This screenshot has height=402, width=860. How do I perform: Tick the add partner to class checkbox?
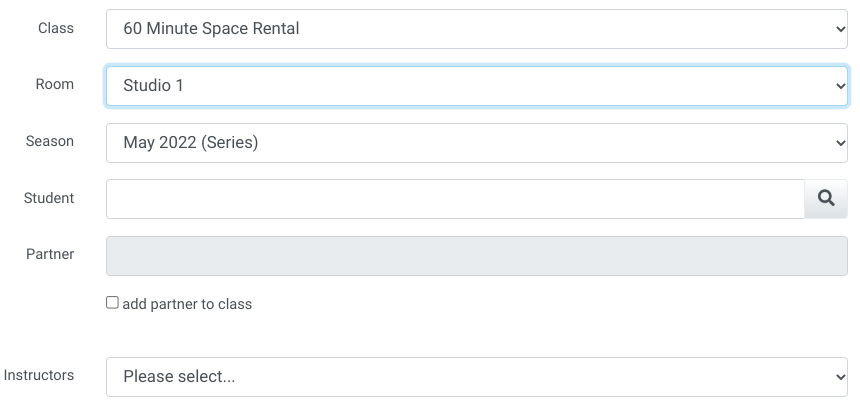[x=113, y=303]
